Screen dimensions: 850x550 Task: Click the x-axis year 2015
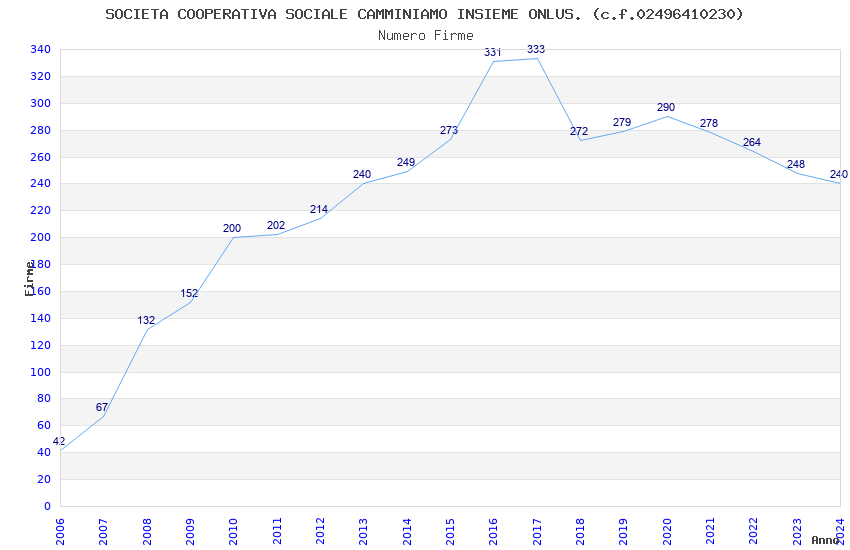[x=450, y=531]
